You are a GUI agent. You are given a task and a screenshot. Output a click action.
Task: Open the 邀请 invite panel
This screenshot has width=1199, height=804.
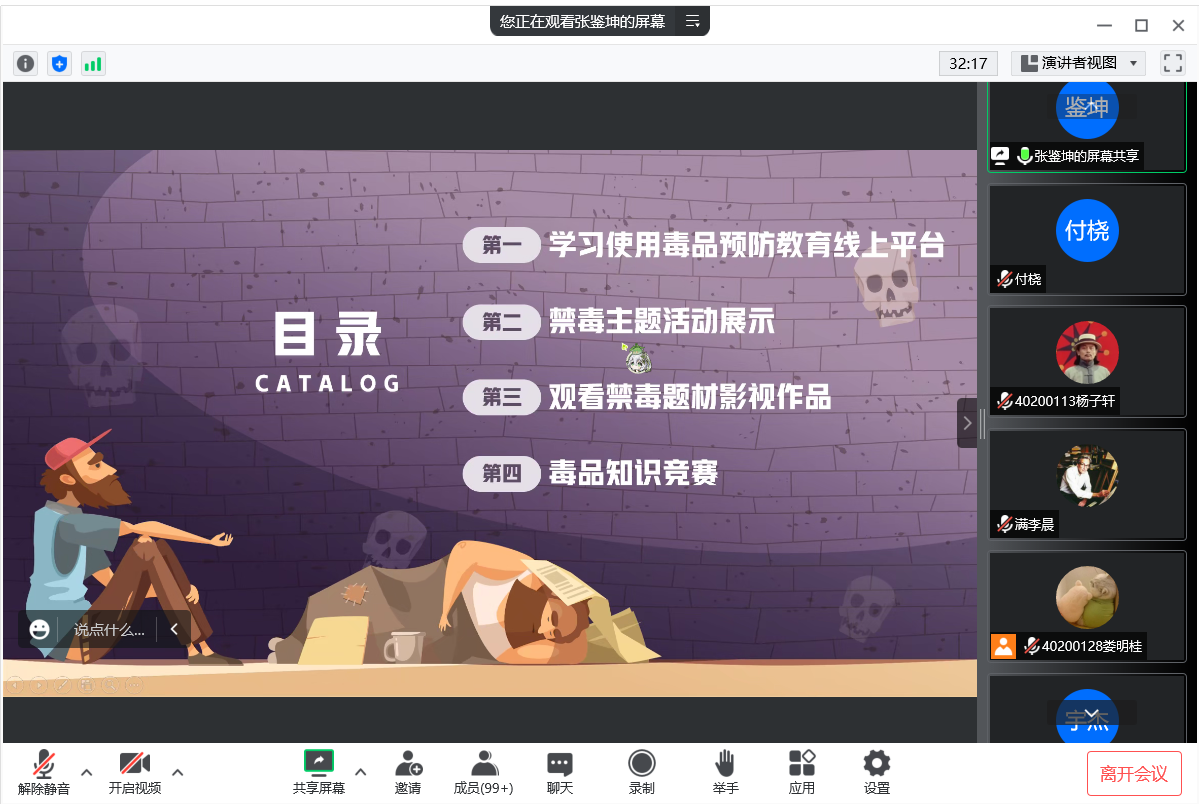coord(408,772)
